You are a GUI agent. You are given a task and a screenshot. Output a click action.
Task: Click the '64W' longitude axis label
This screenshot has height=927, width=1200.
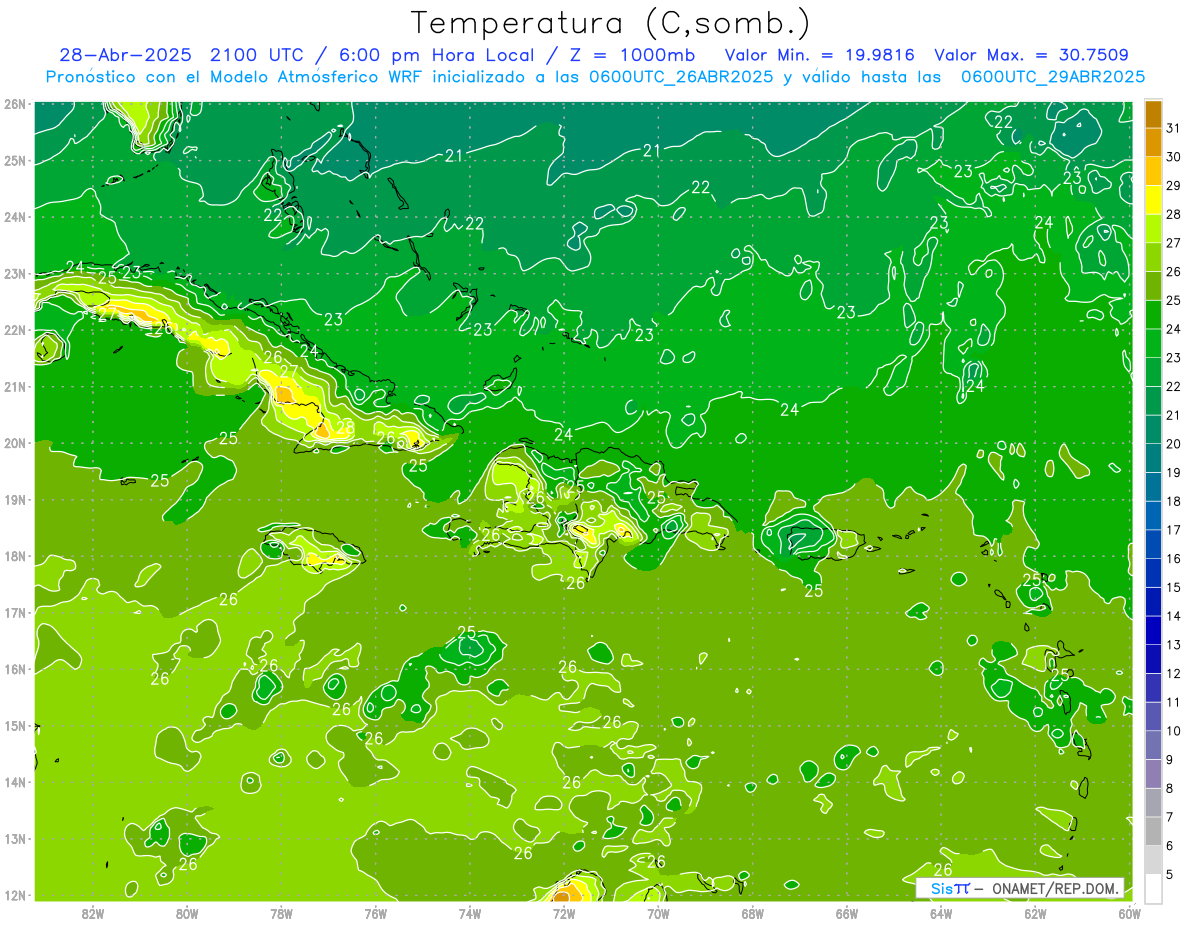click(x=941, y=913)
